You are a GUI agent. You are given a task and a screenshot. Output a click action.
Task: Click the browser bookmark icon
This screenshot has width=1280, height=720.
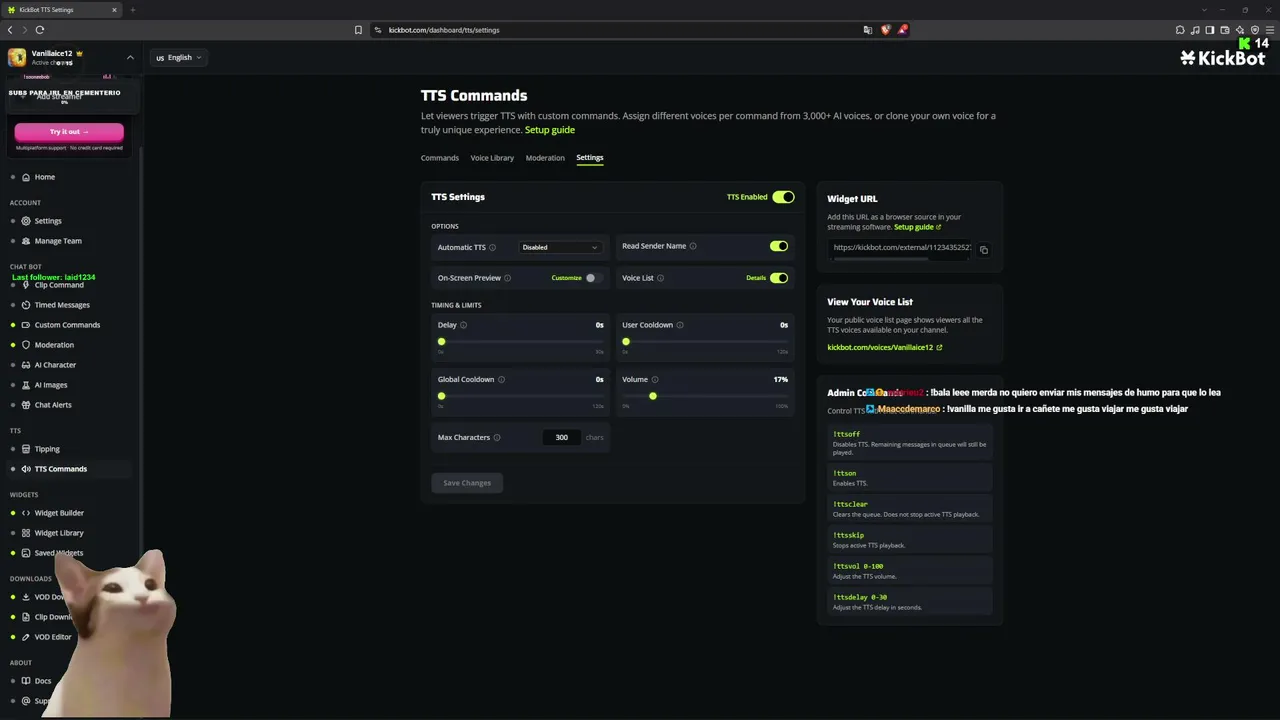coord(358,30)
